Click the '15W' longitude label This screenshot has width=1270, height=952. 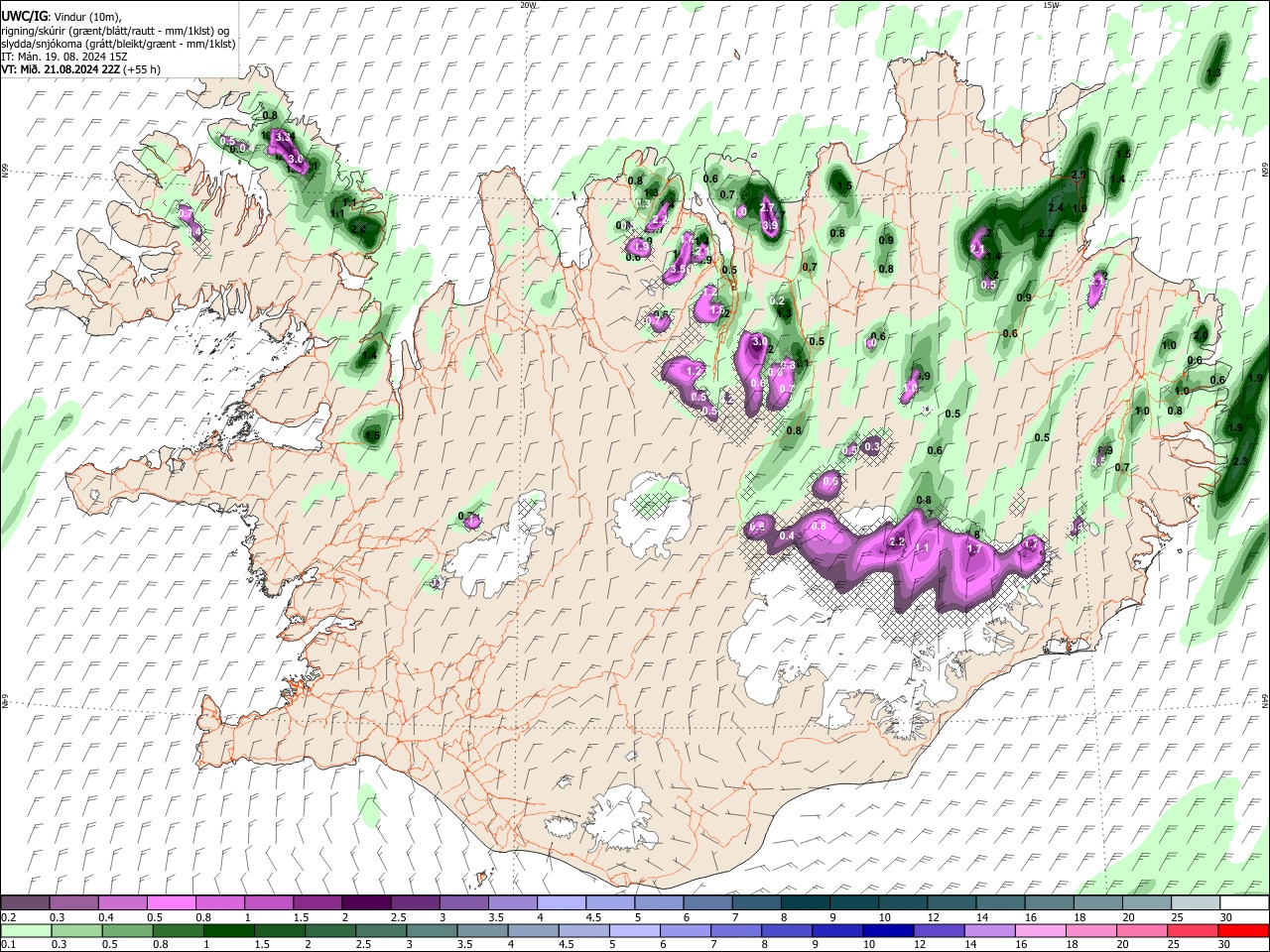tap(1051, 5)
